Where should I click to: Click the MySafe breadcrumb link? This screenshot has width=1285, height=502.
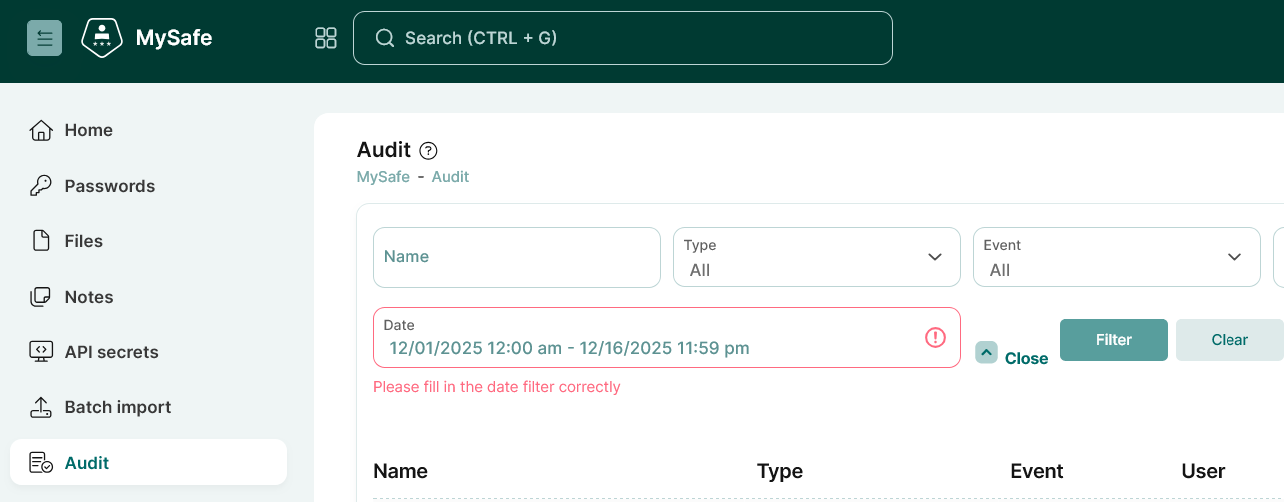pyautogui.click(x=383, y=177)
